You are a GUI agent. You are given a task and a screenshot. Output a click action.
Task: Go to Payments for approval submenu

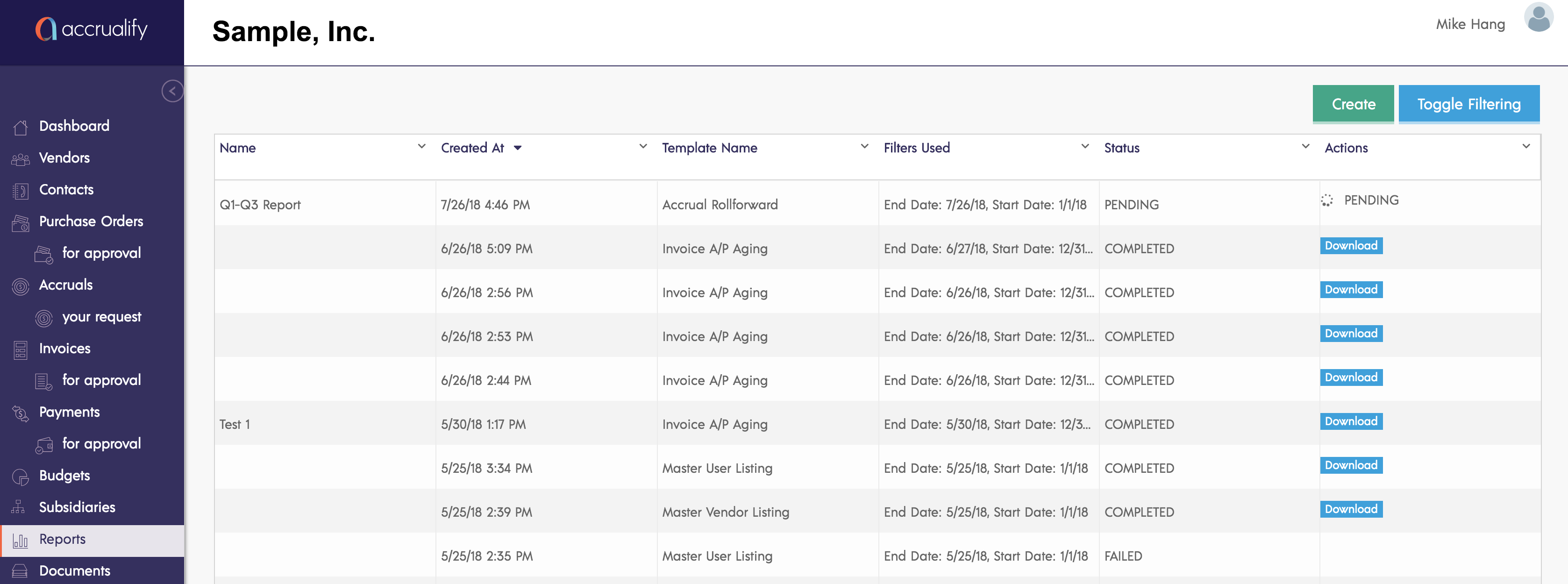101,444
